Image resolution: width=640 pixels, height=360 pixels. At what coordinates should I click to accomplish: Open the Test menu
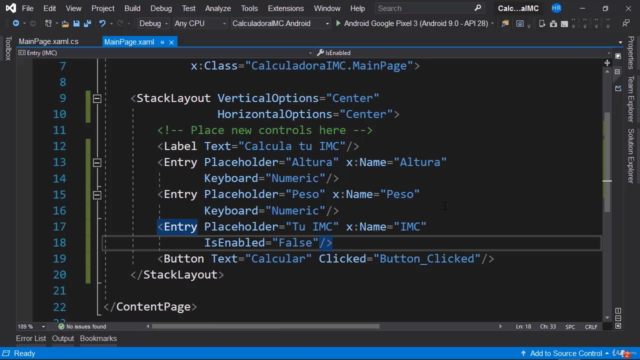click(189, 8)
